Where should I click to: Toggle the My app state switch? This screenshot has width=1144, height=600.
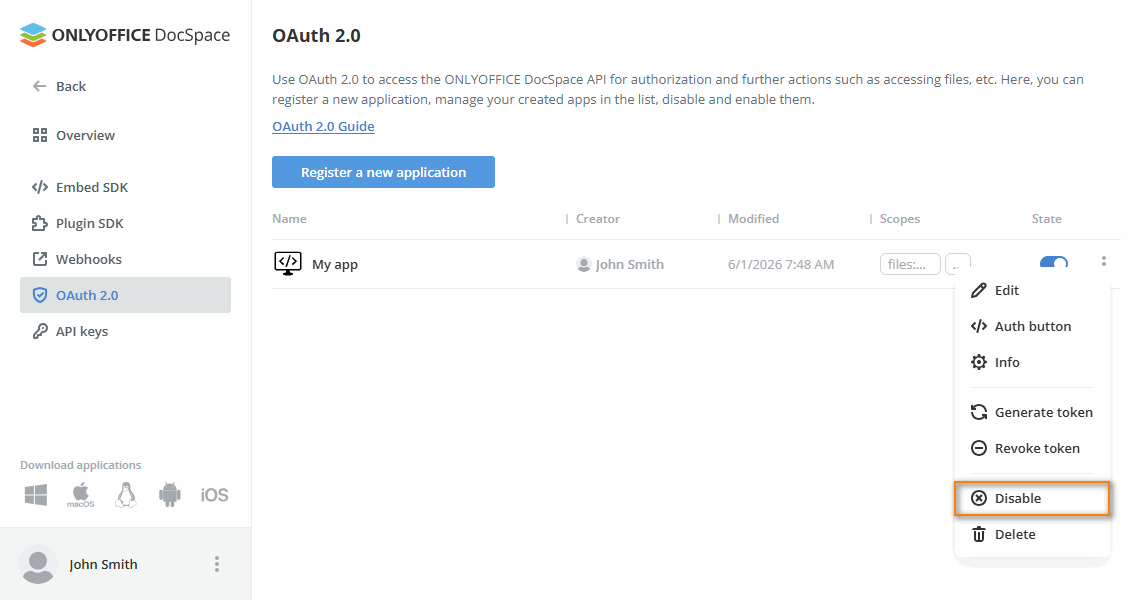point(1054,262)
